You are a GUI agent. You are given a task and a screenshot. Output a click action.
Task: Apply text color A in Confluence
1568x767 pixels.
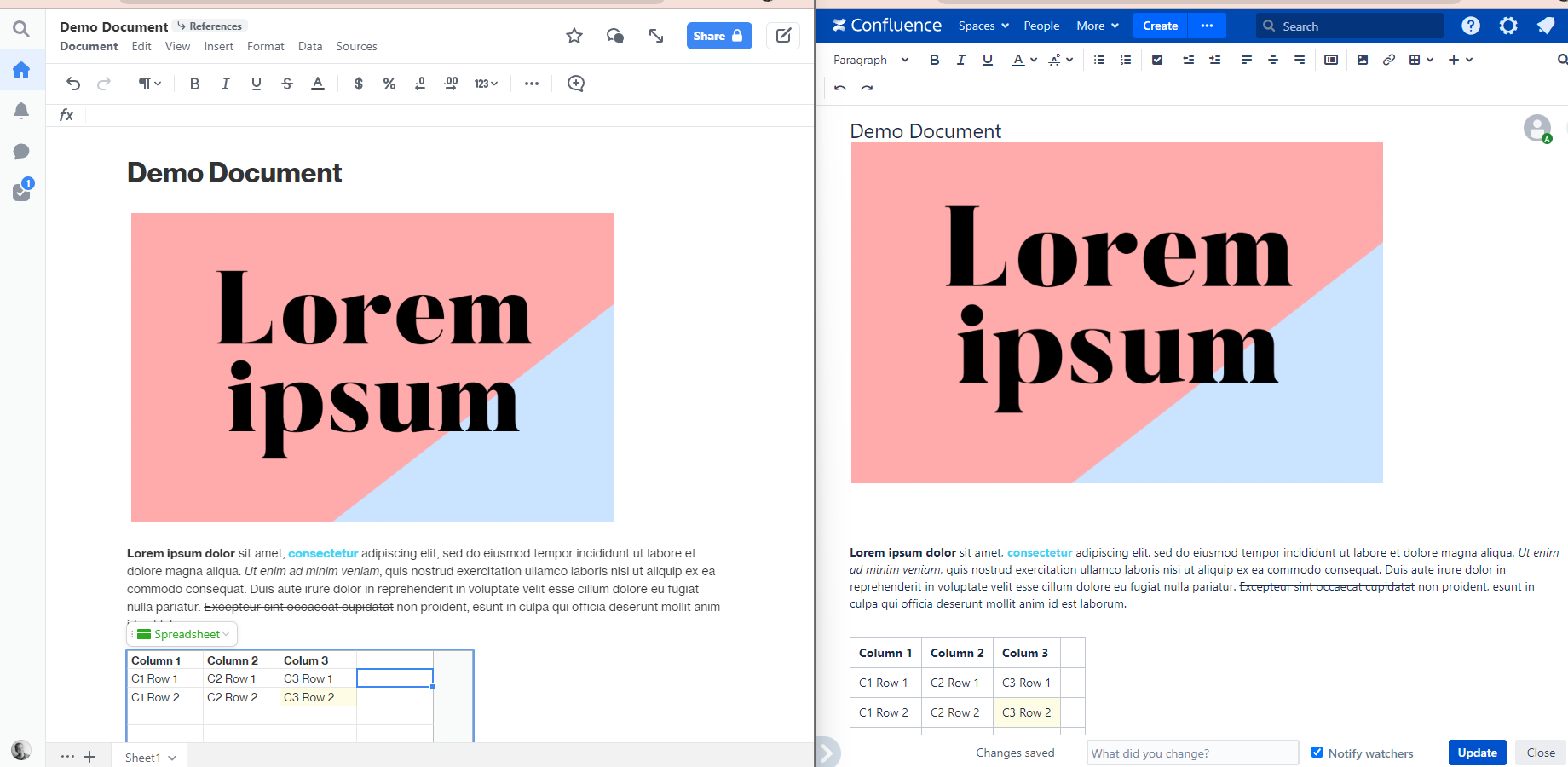tap(1017, 60)
